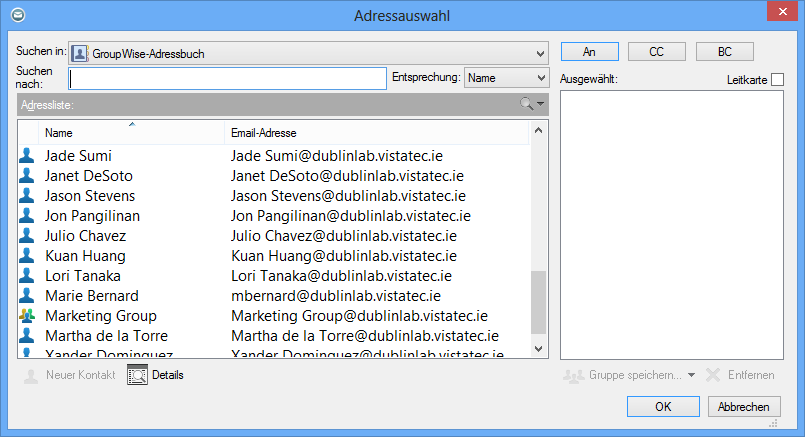
Task: Close the Adressauswahl dialog
Action: click(782, 11)
